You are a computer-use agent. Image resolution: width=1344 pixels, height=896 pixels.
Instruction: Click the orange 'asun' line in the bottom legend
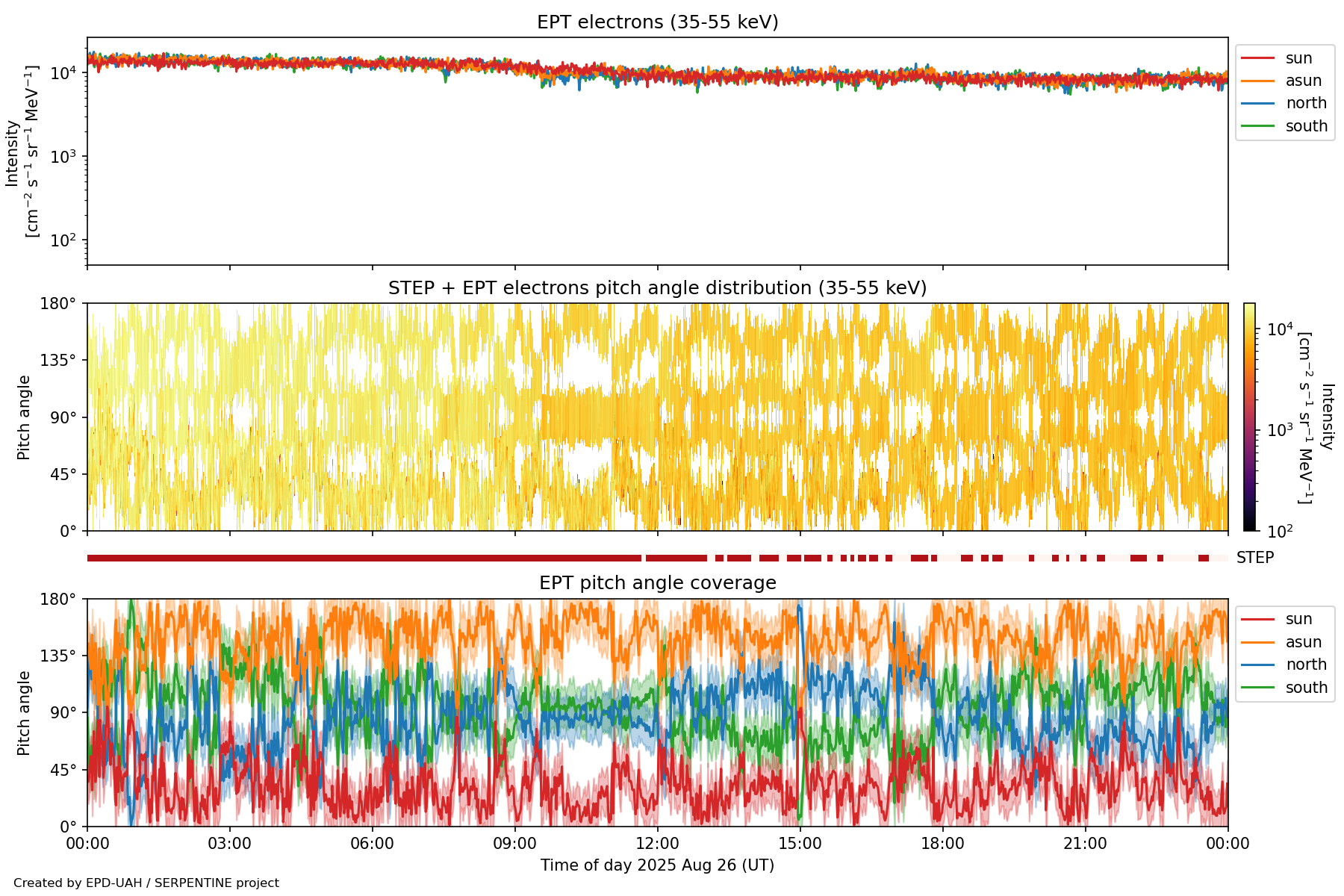[1257, 642]
